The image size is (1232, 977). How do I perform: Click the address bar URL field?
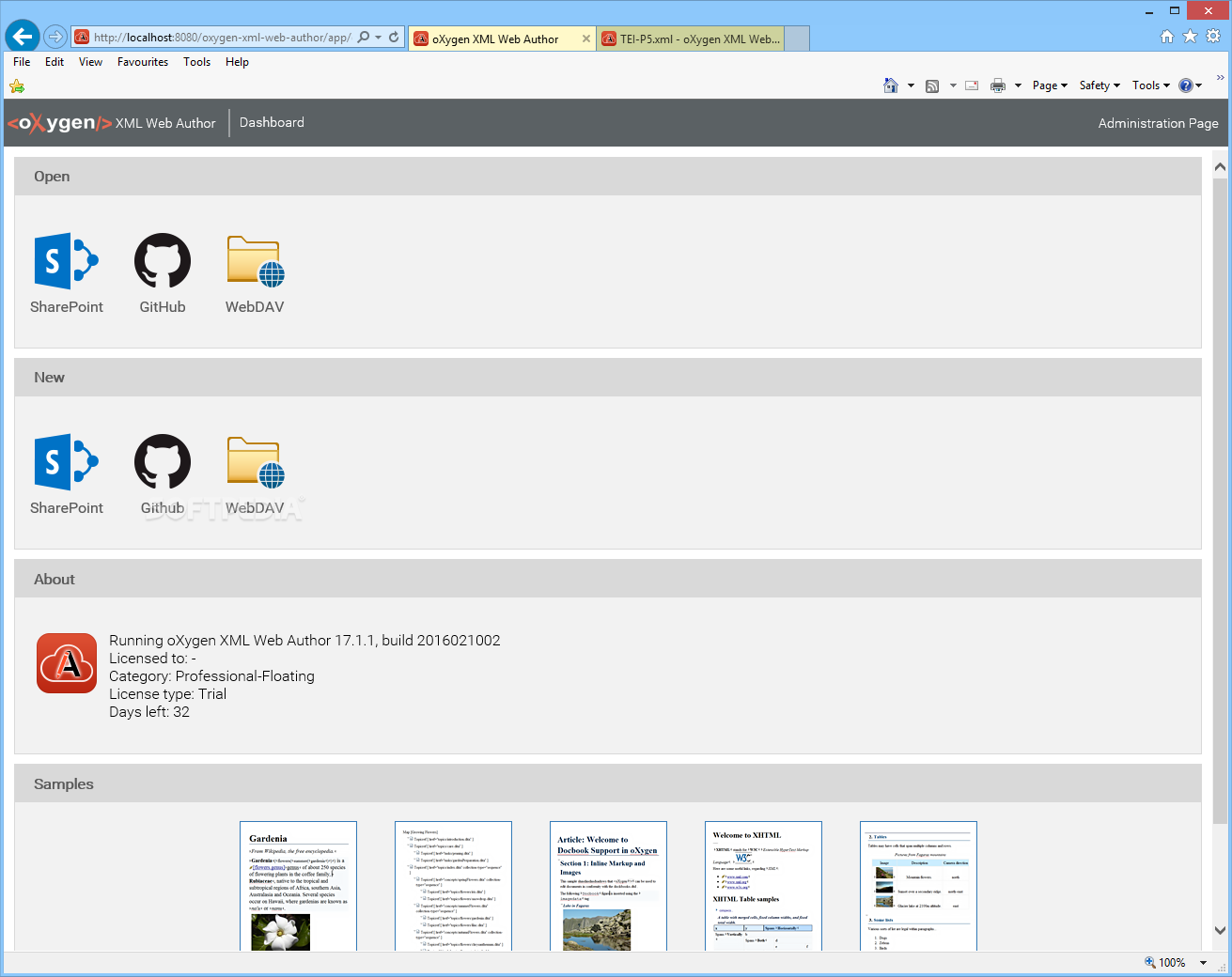coord(222,38)
